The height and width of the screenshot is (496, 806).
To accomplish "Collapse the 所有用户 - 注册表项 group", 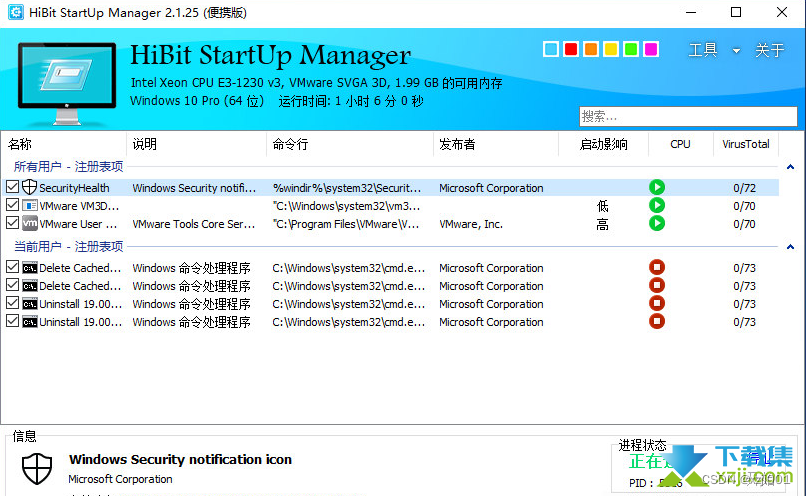I will pos(790,167).
